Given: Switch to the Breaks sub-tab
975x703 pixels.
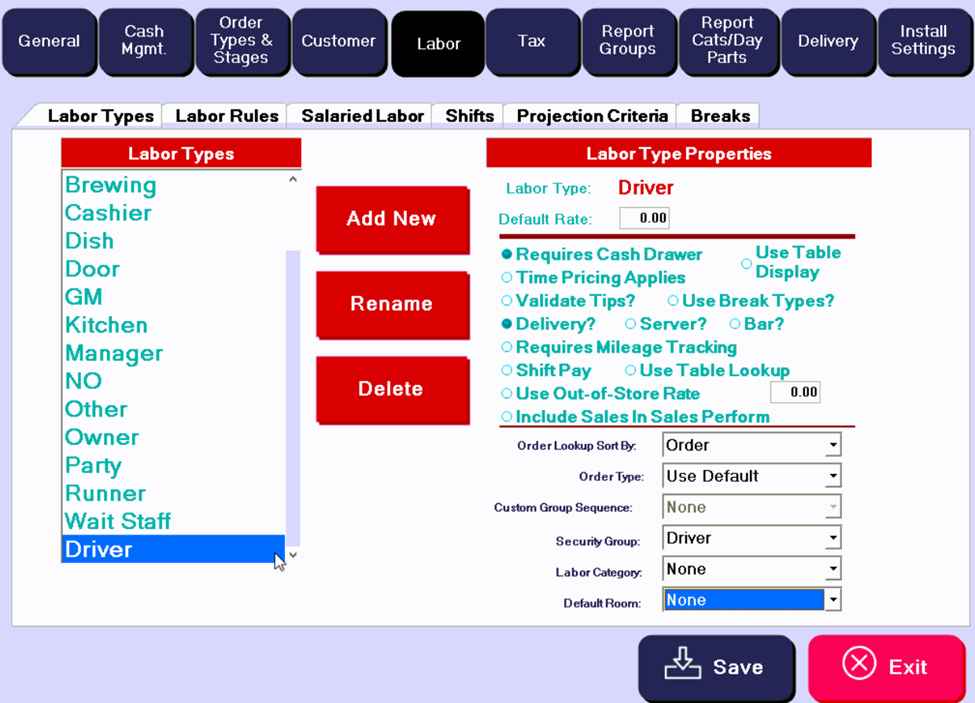Looking at the screenshot, I should pyautogui.click(x=720, y=116).
